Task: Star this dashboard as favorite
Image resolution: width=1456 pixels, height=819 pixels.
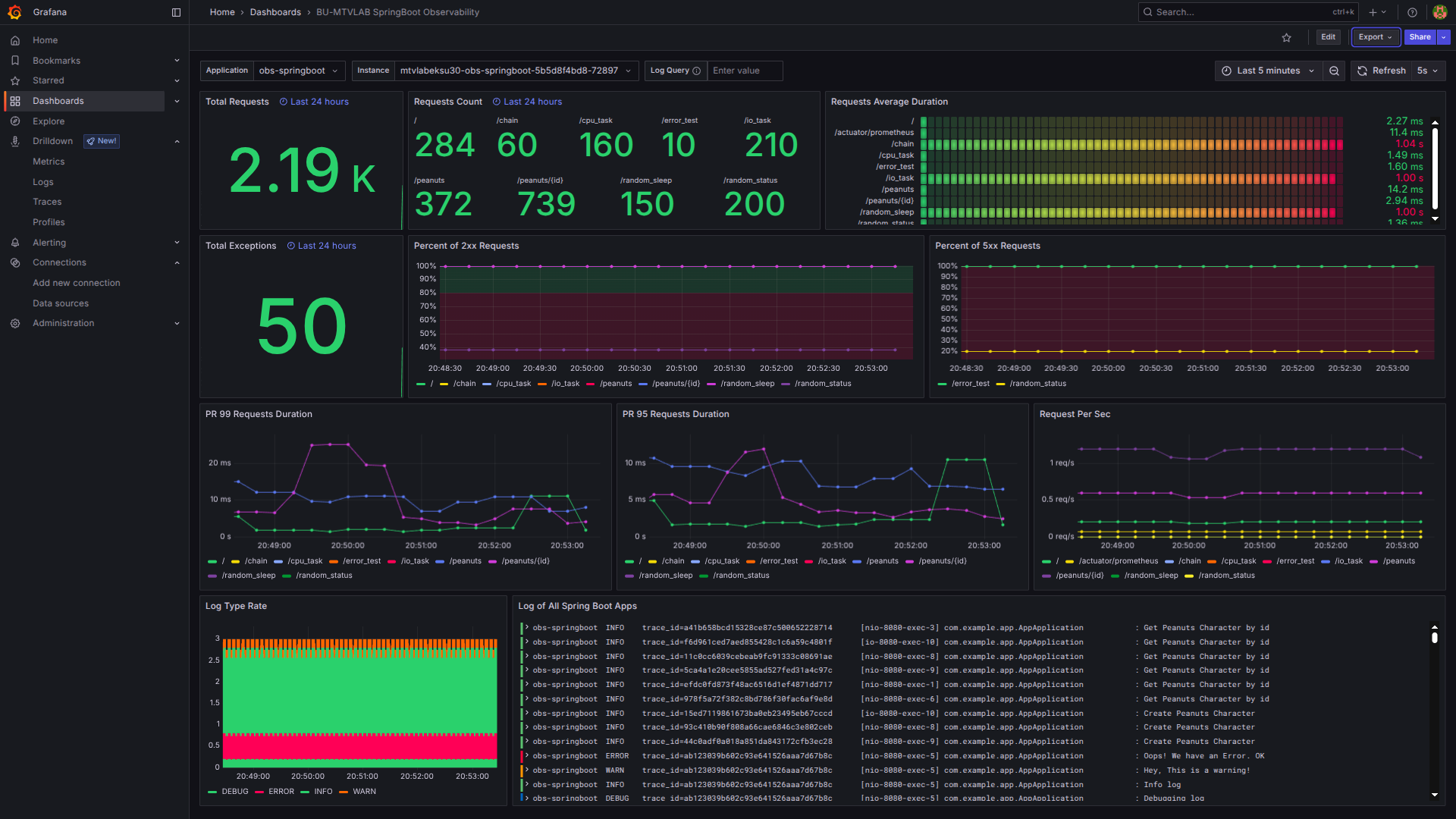Action: (x=1286, y=37)
